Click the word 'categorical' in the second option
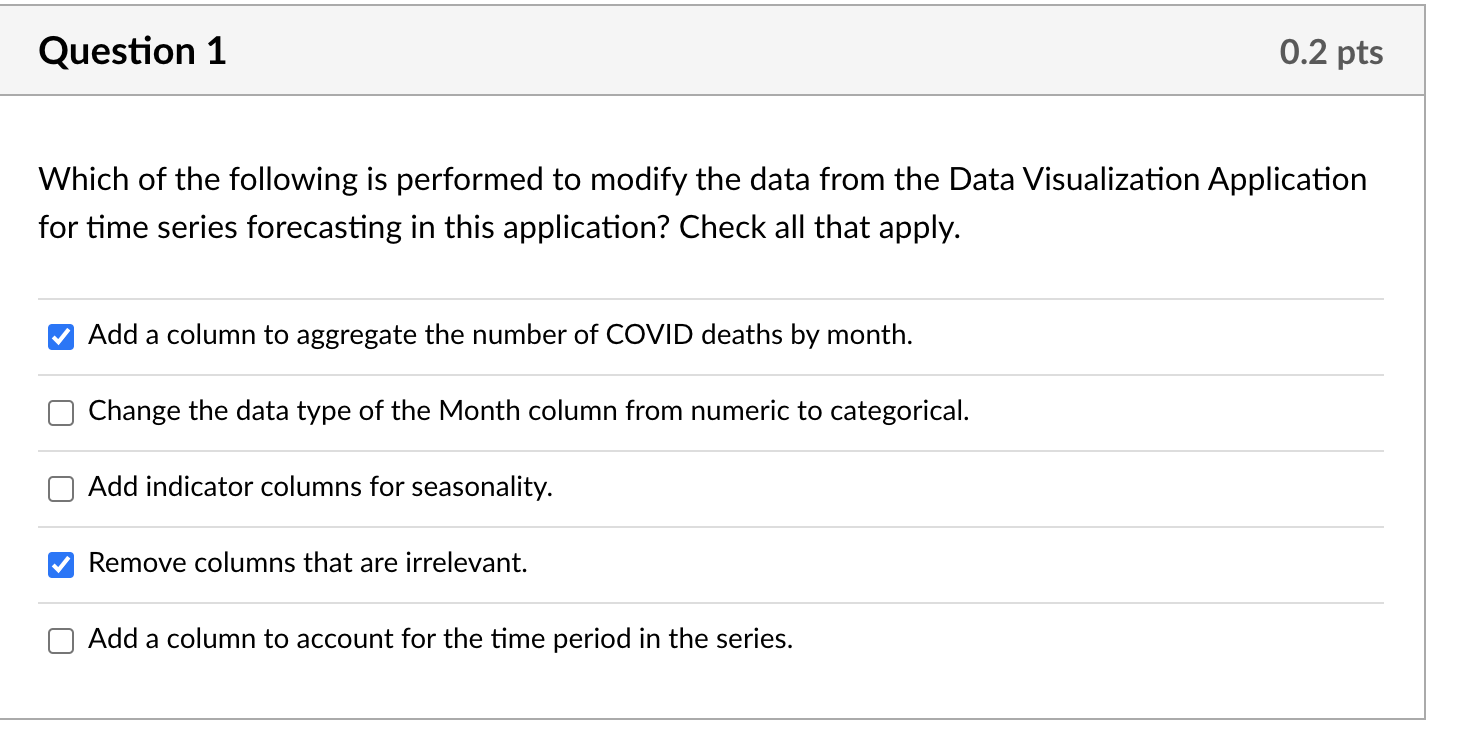This screenshot has height=732, width=1462. [907, 411]
